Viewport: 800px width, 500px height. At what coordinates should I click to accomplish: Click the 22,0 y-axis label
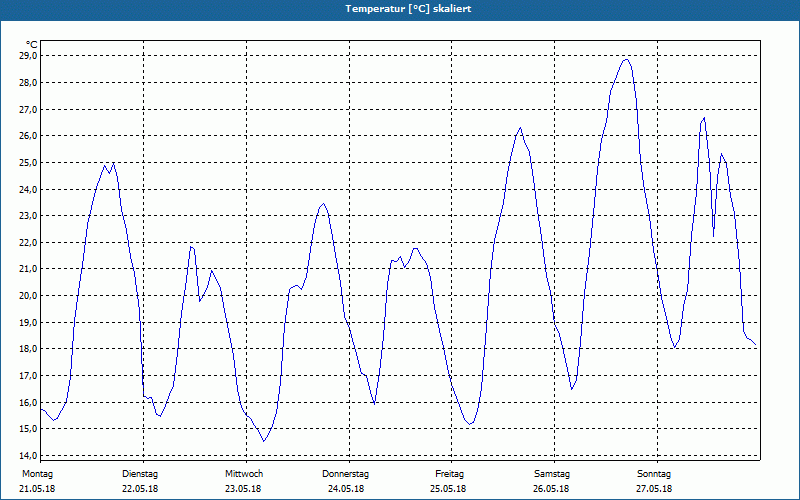click(28, 242)
